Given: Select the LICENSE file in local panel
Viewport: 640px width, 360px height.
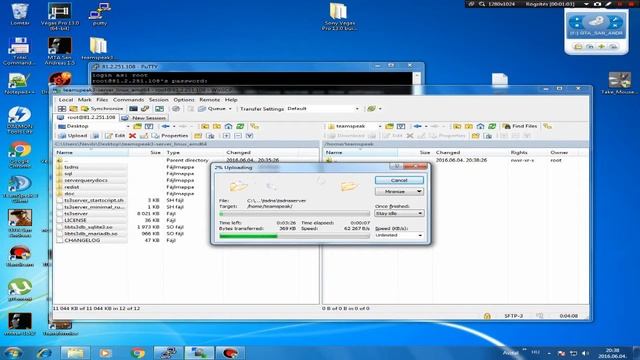Looking at the screenshot, I should coord(75,220).
